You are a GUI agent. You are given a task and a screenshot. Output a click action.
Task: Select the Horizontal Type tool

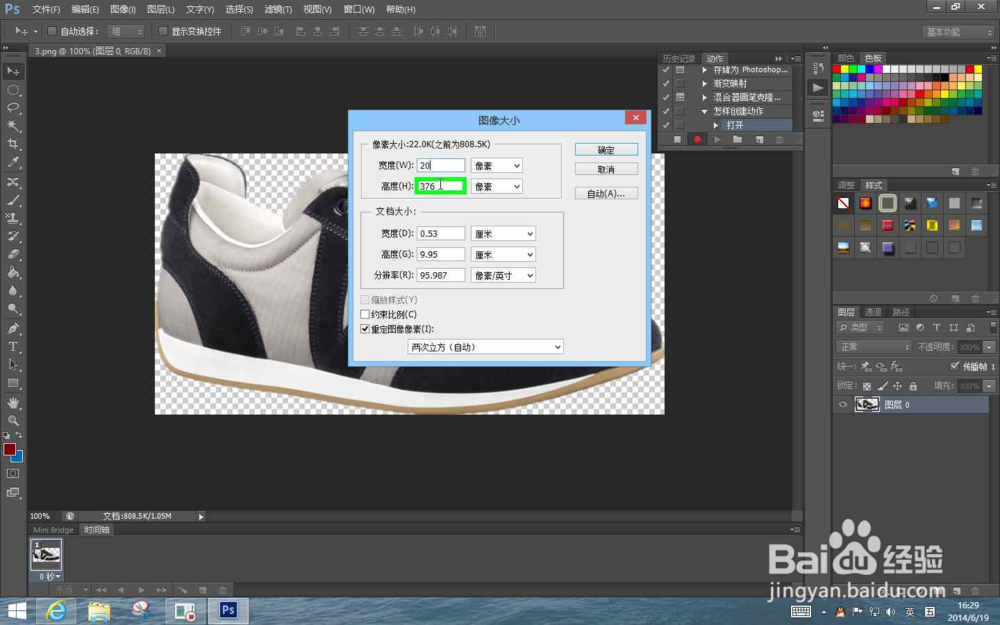point(13,346)
